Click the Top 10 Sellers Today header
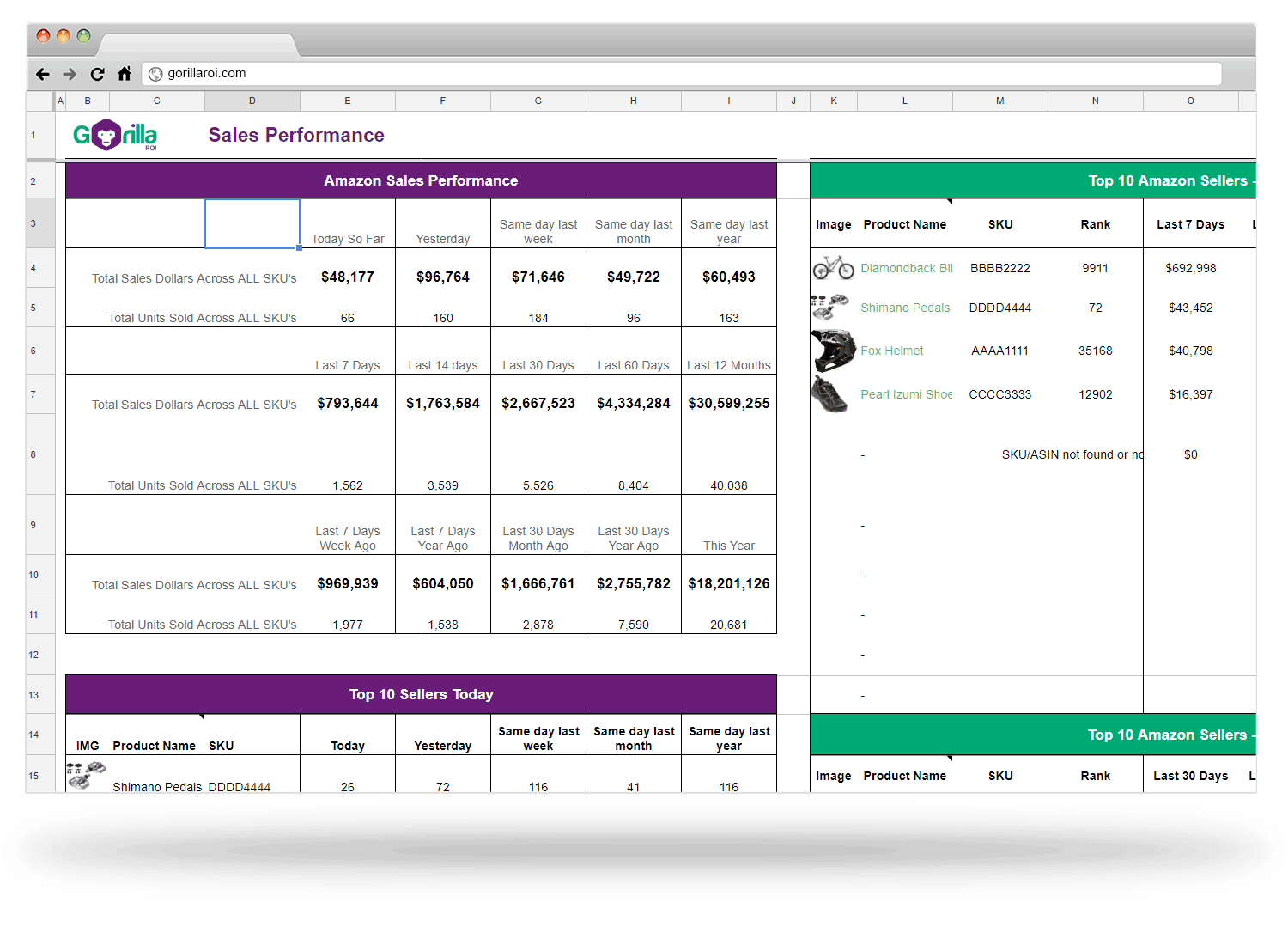1288x939 pixels. pos(421,694)
